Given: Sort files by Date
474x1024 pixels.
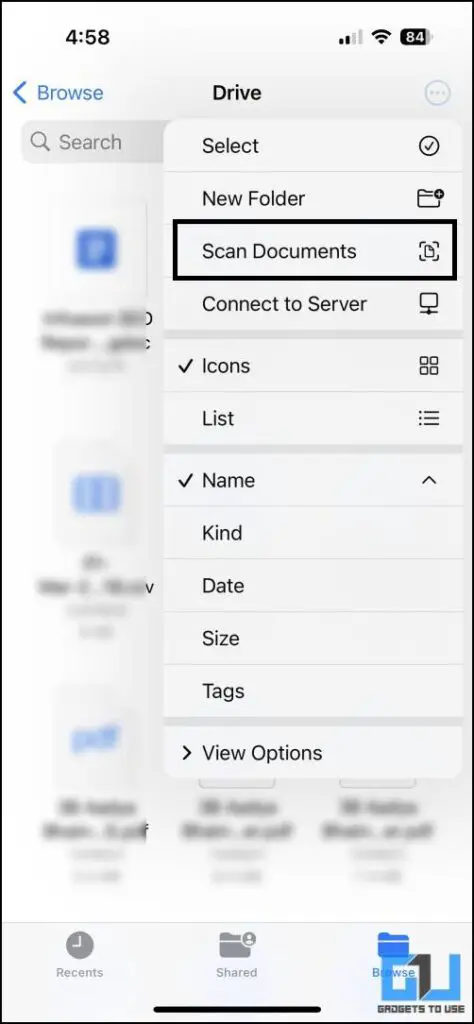Looking at the screenshot, I should pos(313,586).
